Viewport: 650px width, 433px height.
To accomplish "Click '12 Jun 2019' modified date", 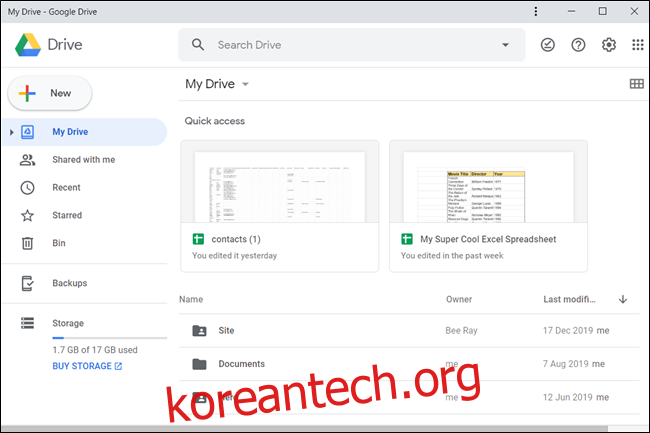I will tap(568, 397).
